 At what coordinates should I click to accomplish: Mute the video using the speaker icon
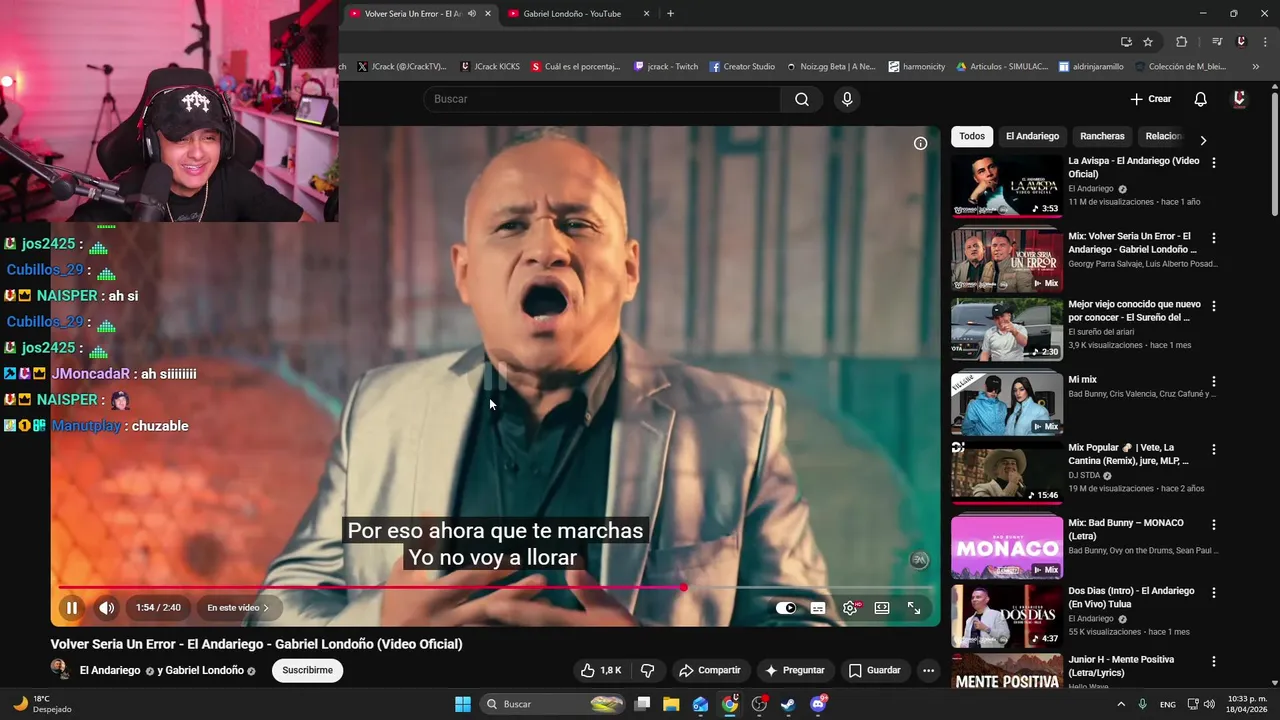[107, 608]
